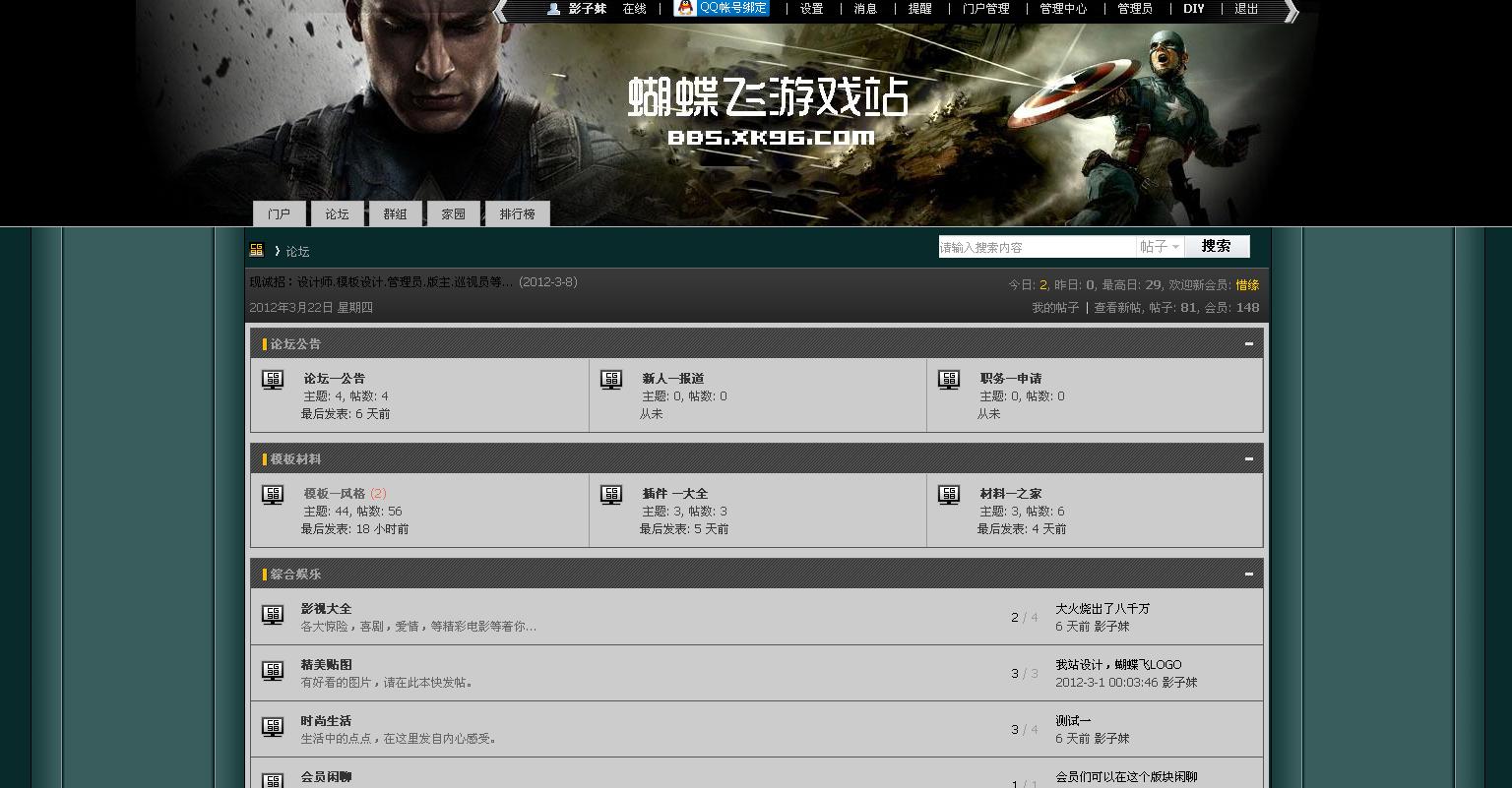Open the 材料—之家 forum
The width and height of the screenshot is (1512, 788).
tap(1011, 494)
